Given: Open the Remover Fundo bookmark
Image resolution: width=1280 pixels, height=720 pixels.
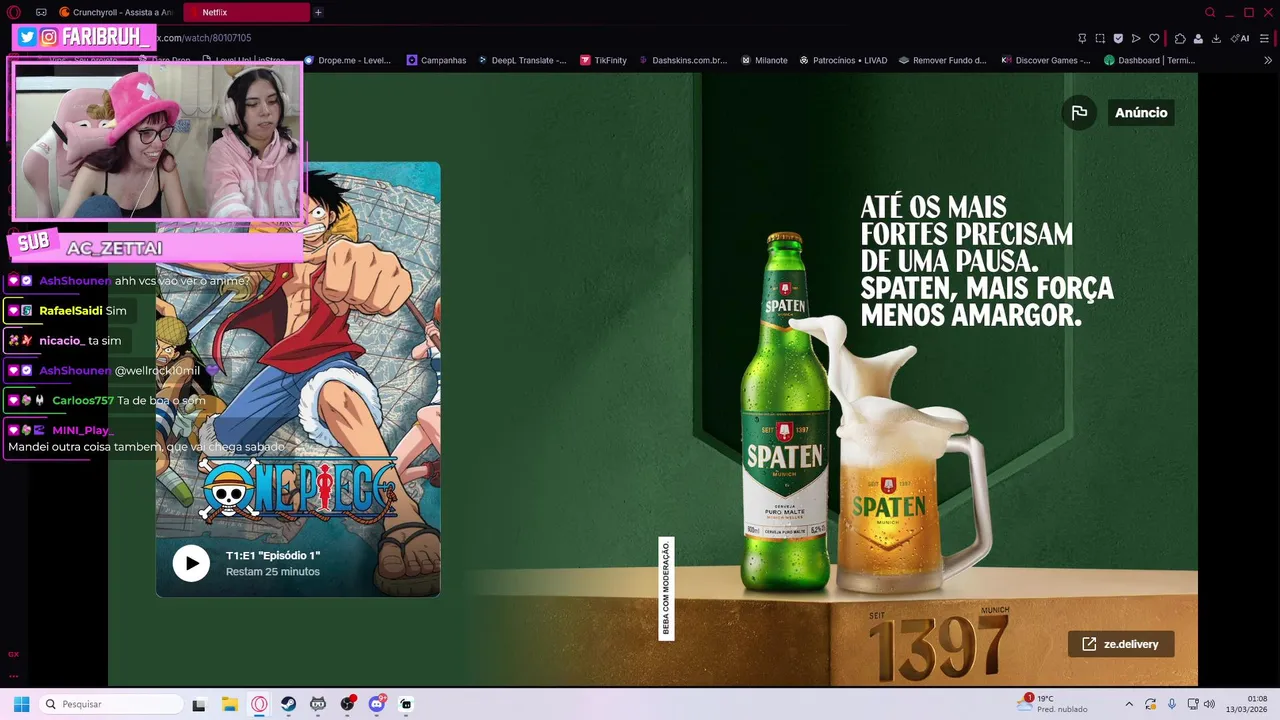Looking at the screenshot, I should pyautogui.click(x=942, y=60).
